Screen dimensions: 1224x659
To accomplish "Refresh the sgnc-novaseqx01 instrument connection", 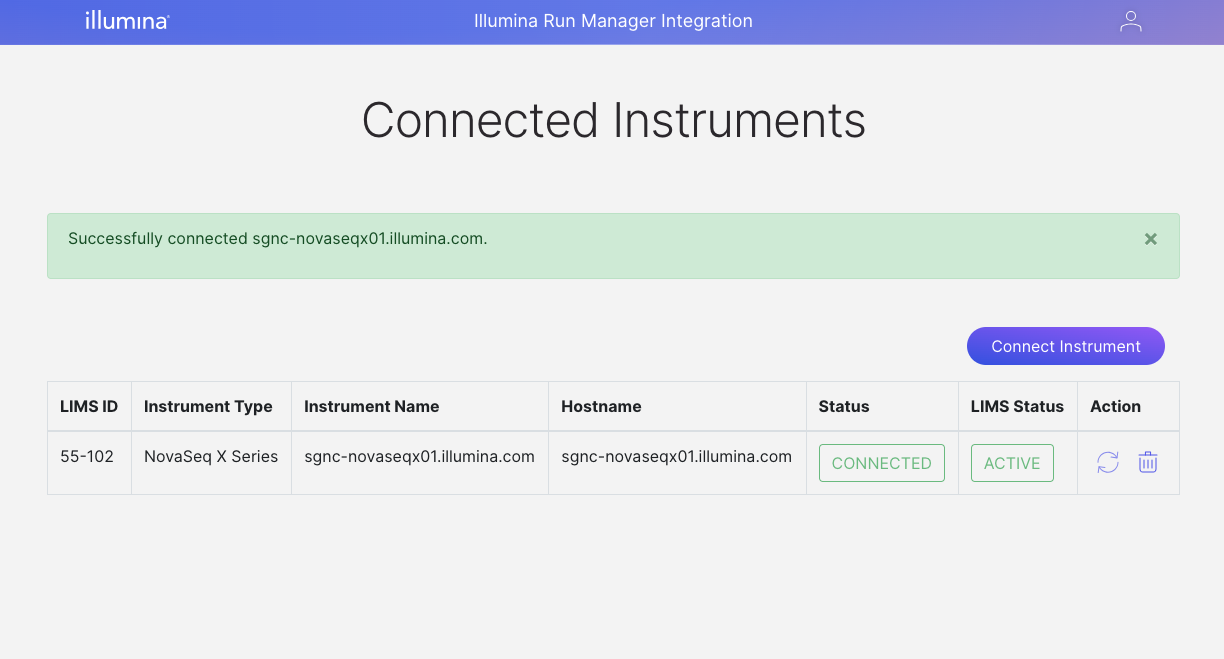I will (x=1107, y=462).
